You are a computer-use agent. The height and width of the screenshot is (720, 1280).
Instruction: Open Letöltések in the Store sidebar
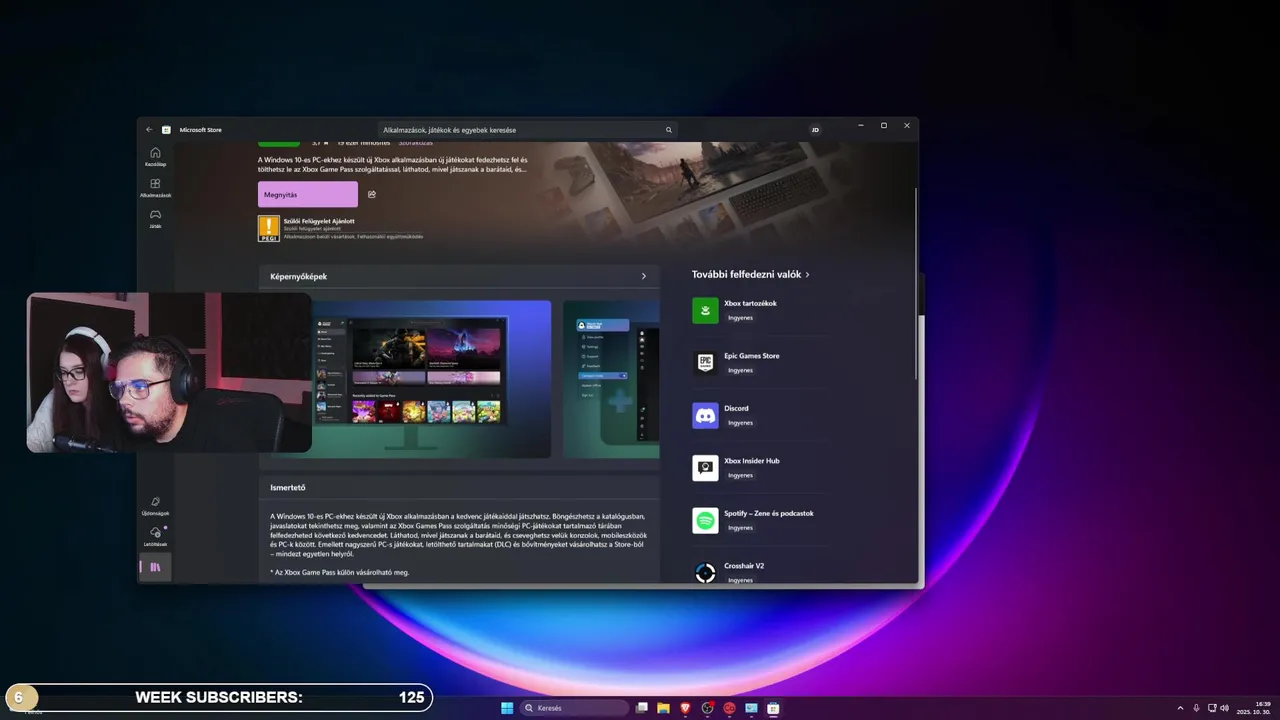155,536
